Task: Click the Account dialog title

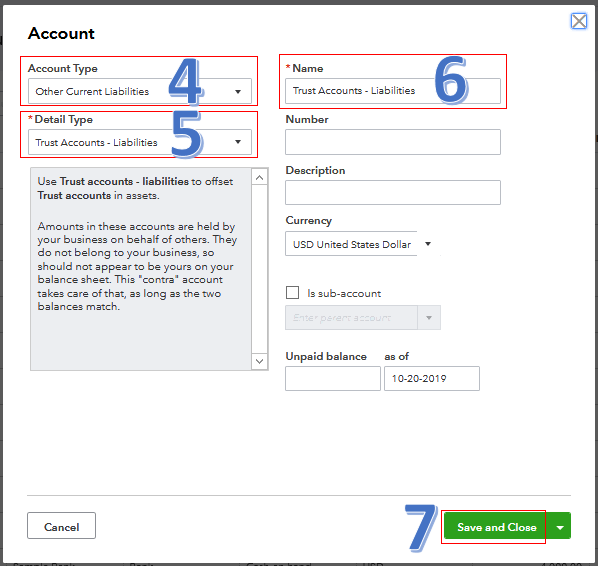Action: tap(61, 33)
